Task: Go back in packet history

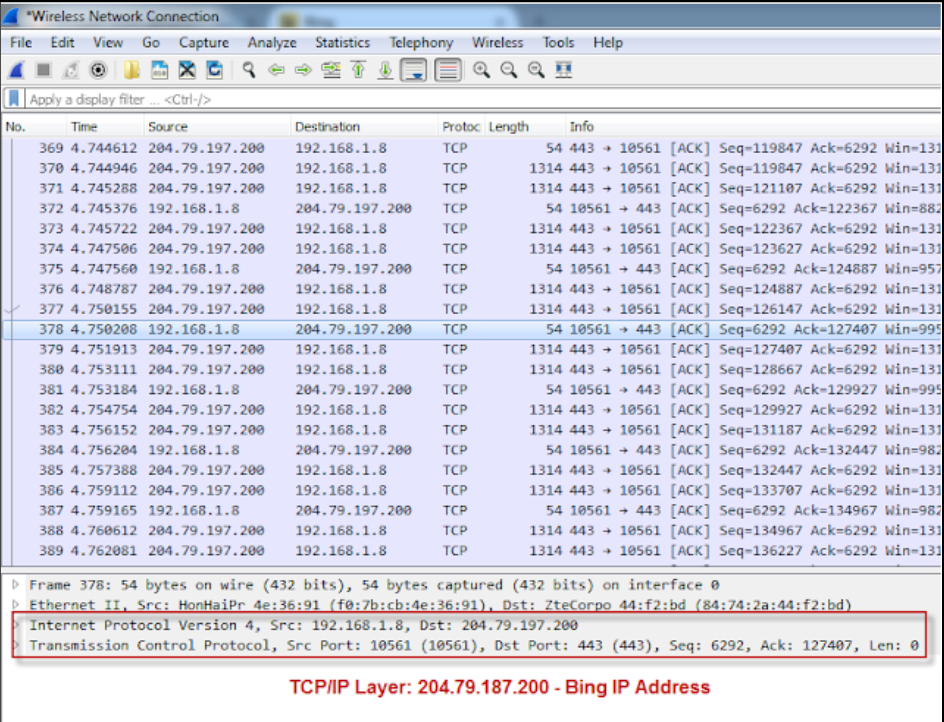Action: (276, 70)
